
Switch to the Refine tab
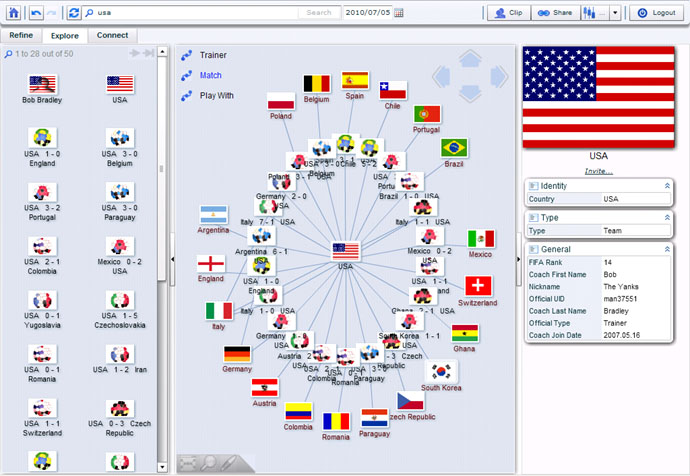click(x=21, y=35)
